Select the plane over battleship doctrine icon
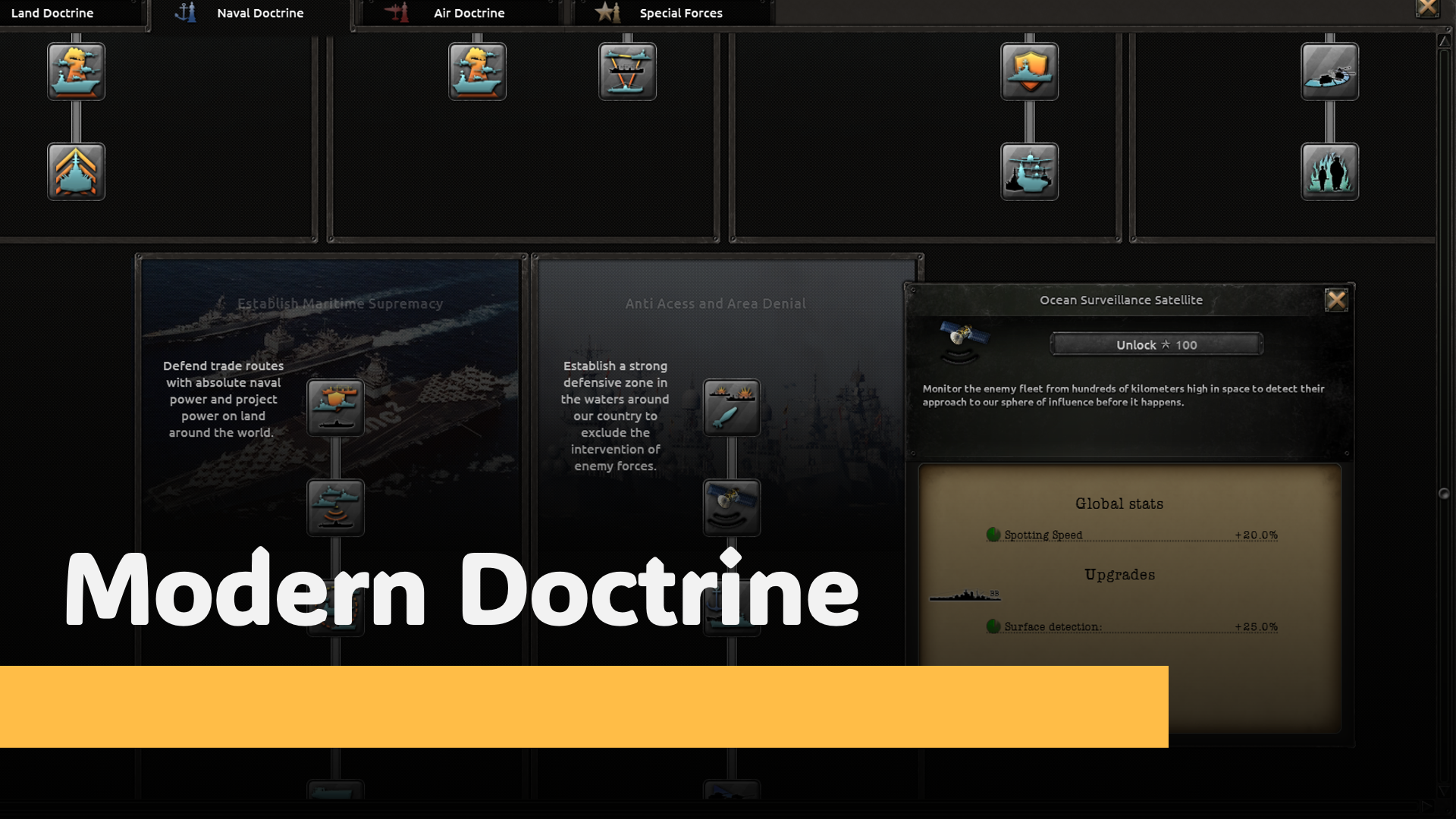Screen dimensions: 1456x819 point(1029,171)
